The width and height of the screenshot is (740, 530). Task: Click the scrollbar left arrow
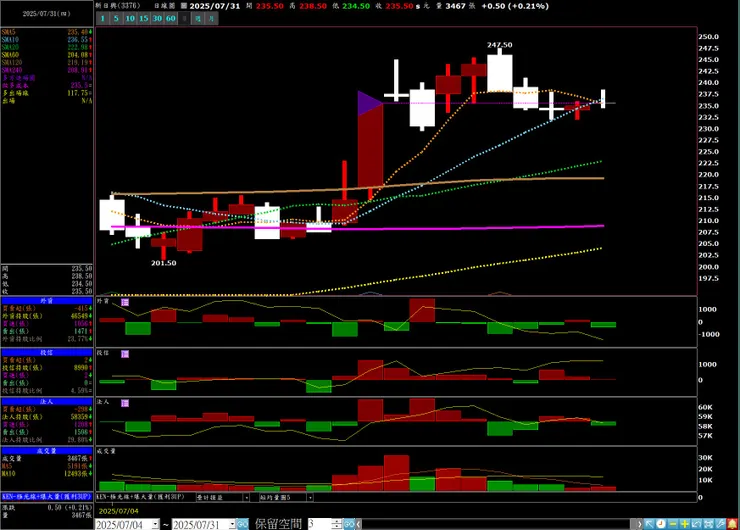point(359,524)
